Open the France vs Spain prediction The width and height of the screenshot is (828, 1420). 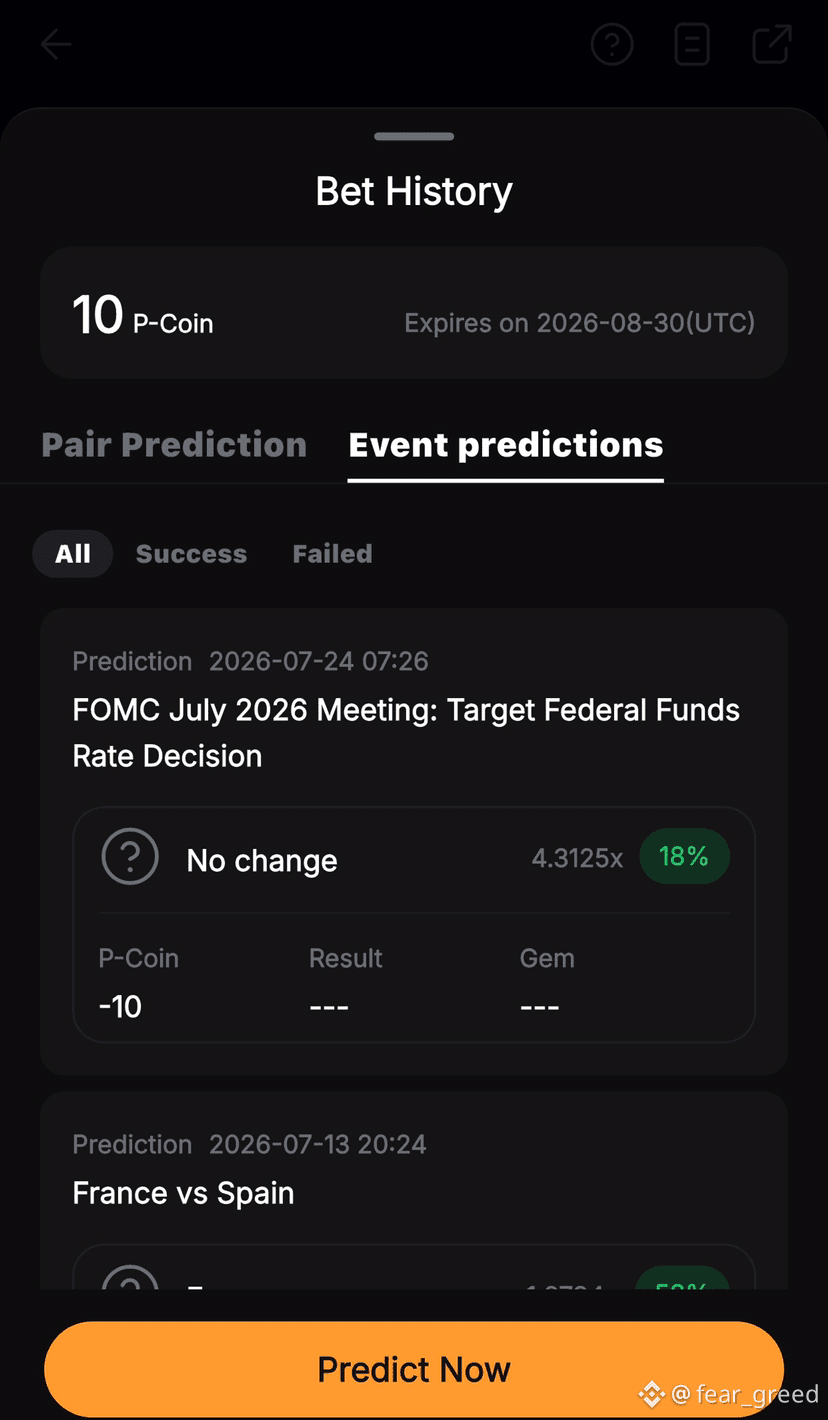point(183,1193)
